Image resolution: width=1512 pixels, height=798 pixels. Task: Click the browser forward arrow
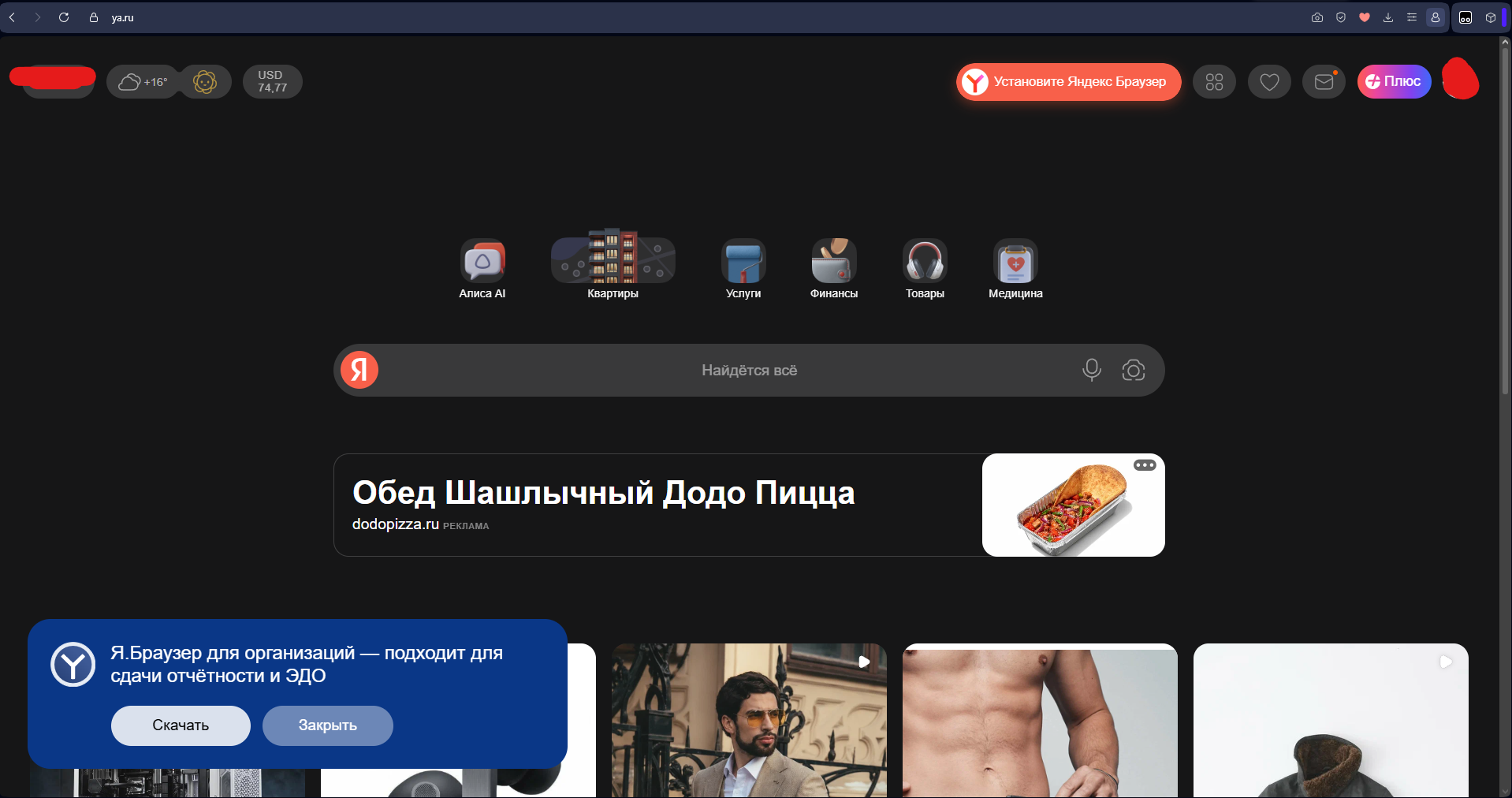[37, 17]
